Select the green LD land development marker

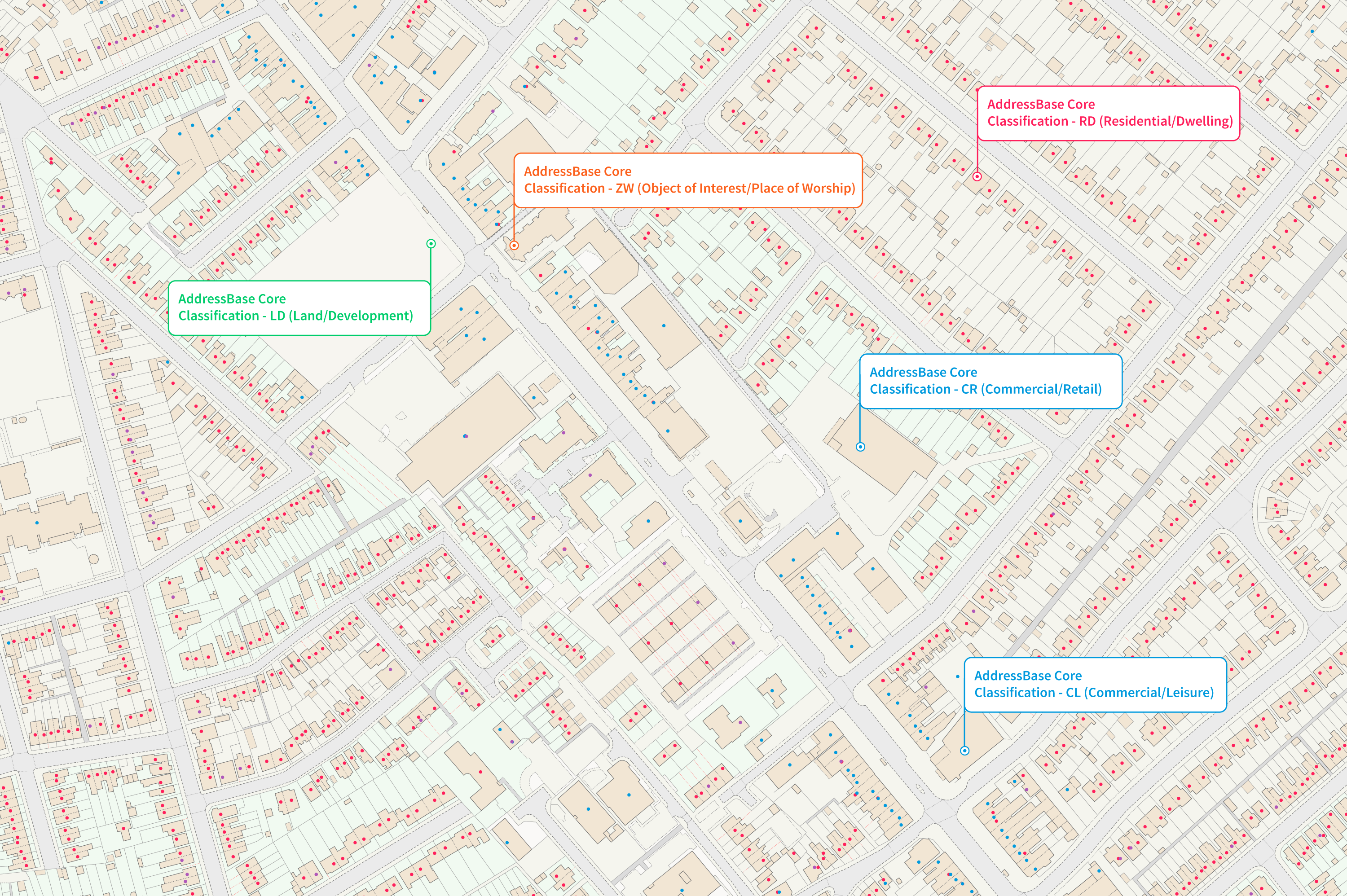coord(430,243)
